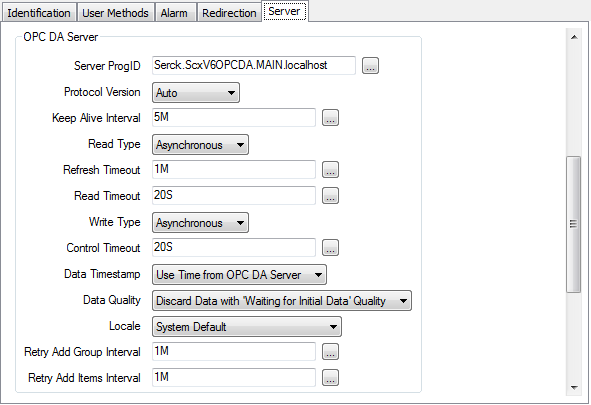Image resolution: width=591 pixels, height=405 pixels.
Task: Open the Data Timestamp dropdown
Action: tap(239, 275)
